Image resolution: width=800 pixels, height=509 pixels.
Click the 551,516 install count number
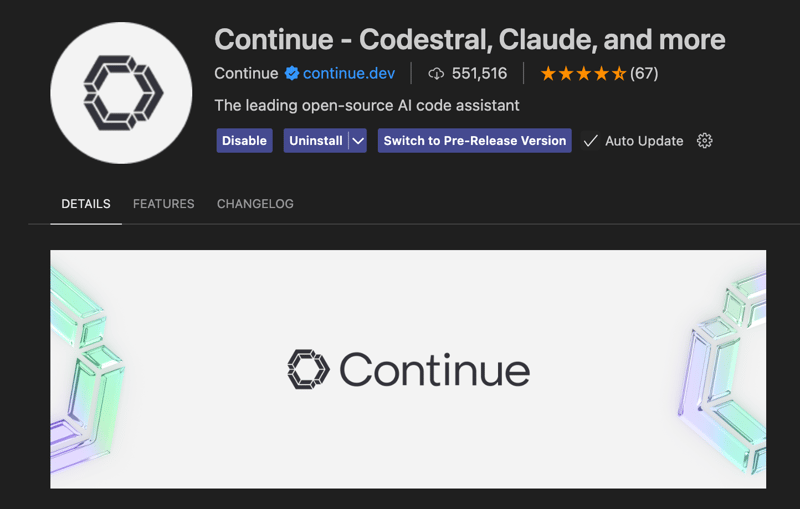pos(479,73)
